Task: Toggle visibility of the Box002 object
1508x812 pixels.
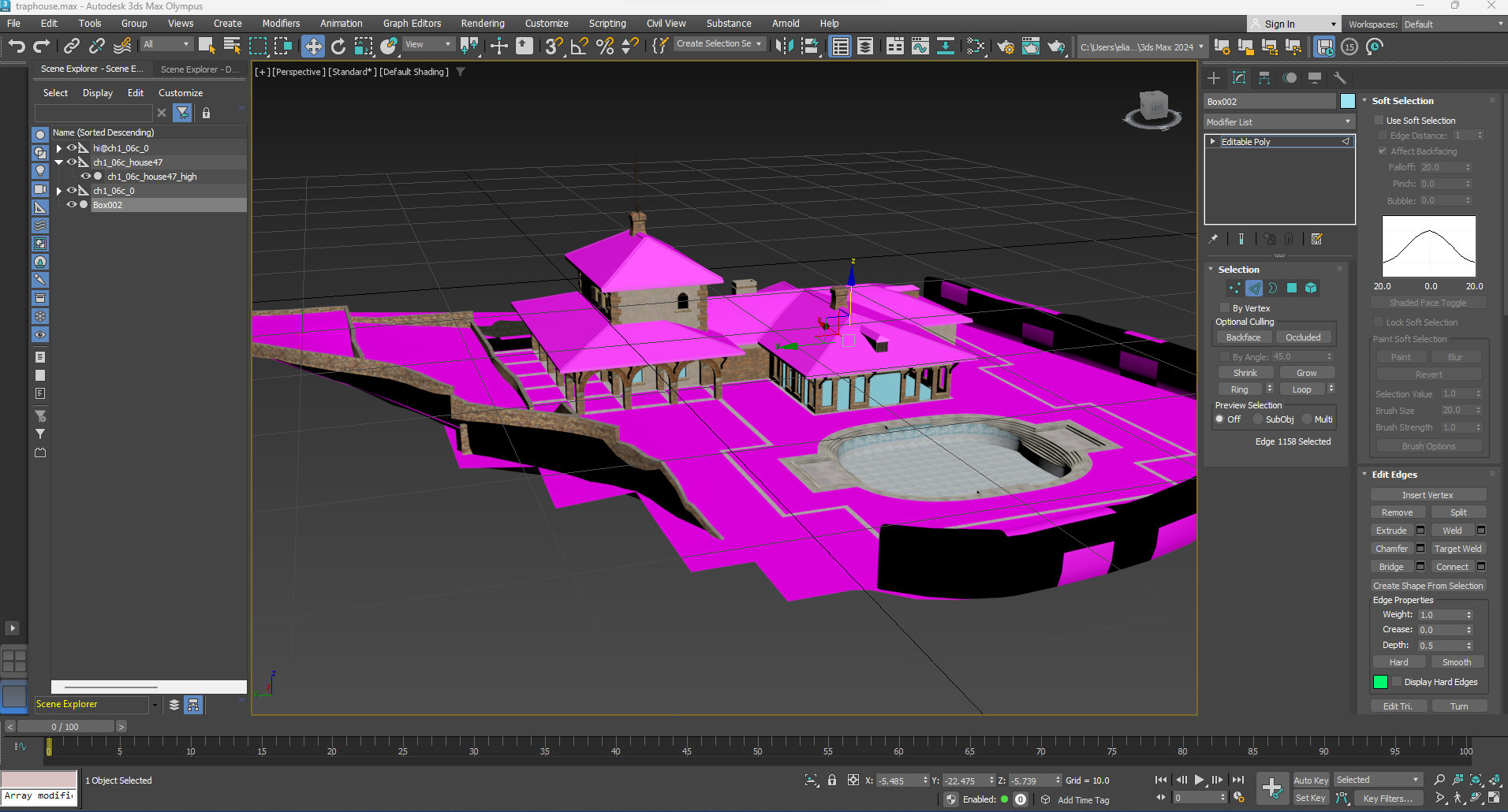Action: 72,204
